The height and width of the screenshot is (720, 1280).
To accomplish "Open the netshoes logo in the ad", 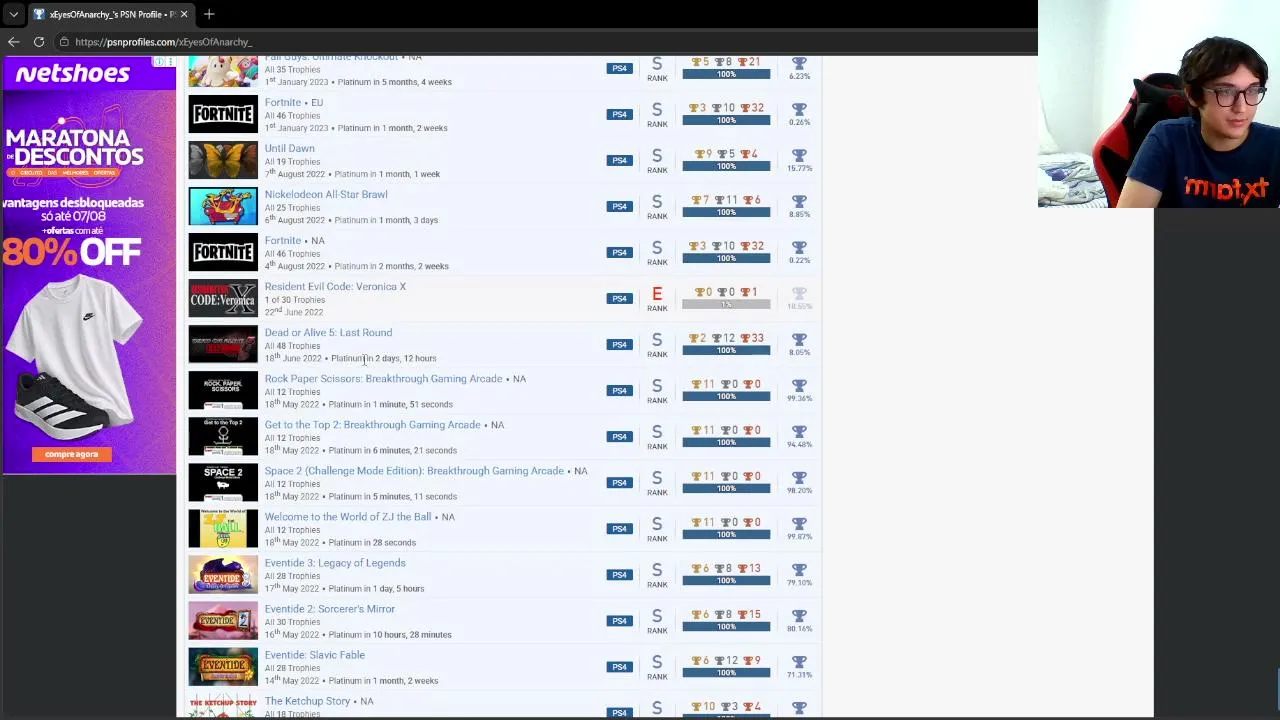I will [72, 74].
